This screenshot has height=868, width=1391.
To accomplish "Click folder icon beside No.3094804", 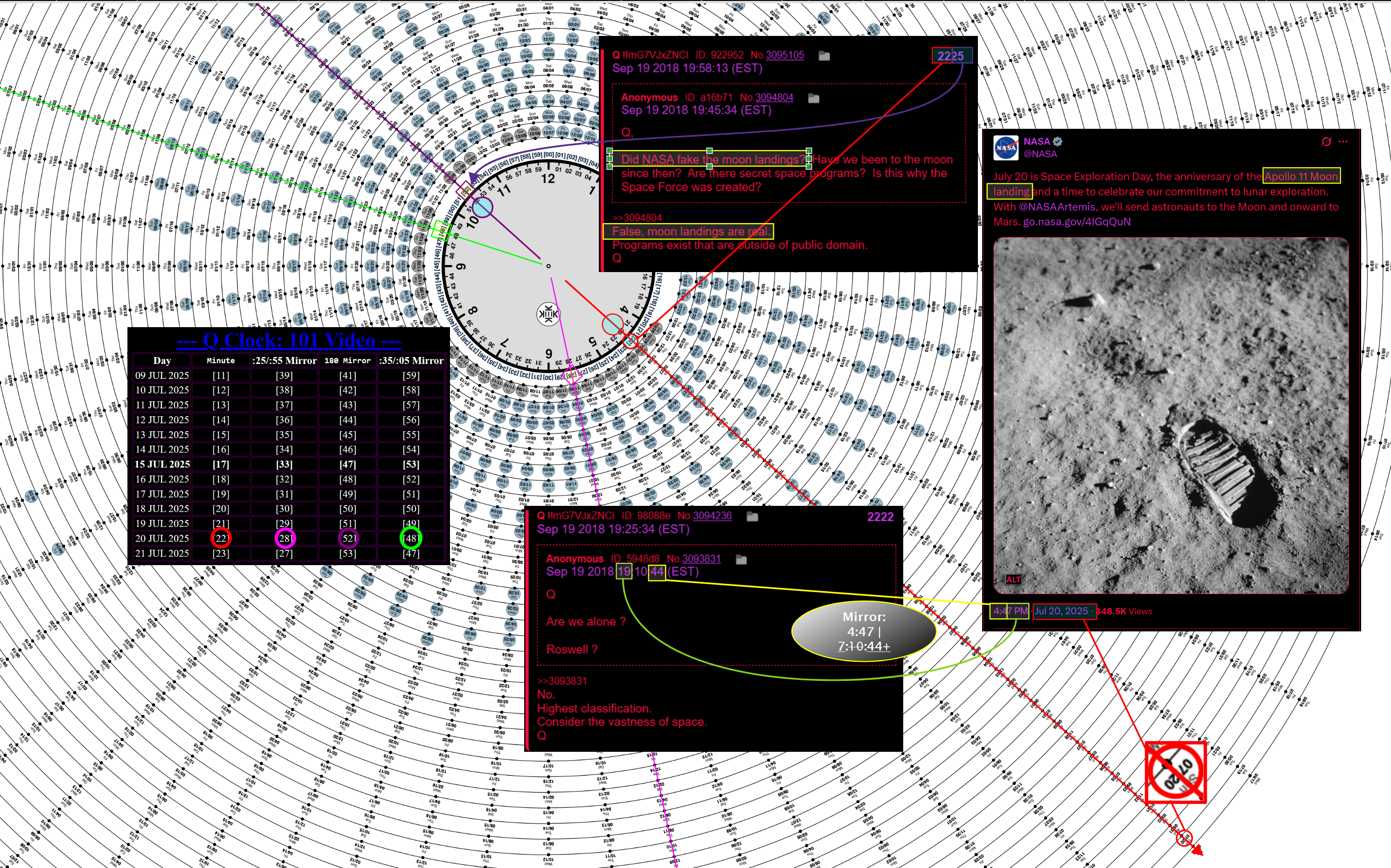I will pos(814,98).
